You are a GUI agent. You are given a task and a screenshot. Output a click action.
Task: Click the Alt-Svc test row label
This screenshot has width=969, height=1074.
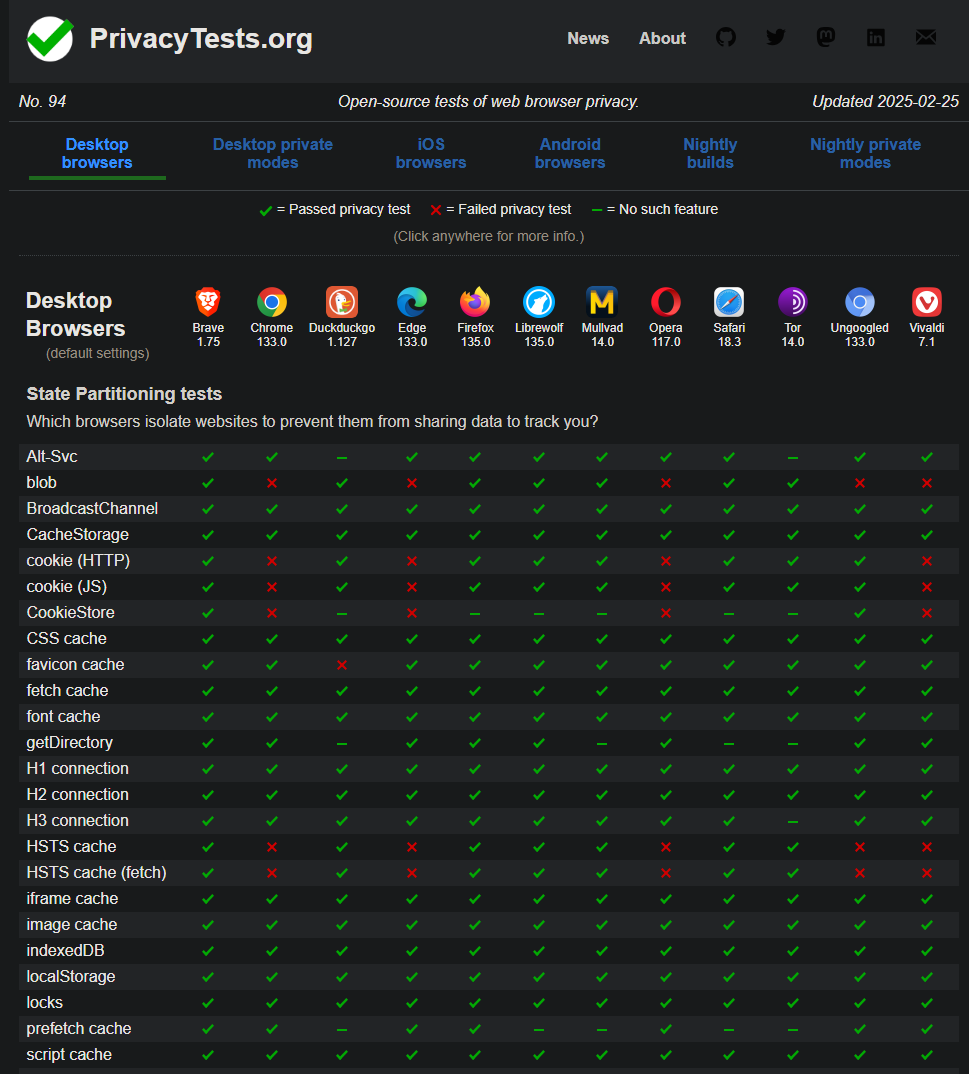pyautogui.click(x=52, y=456)
